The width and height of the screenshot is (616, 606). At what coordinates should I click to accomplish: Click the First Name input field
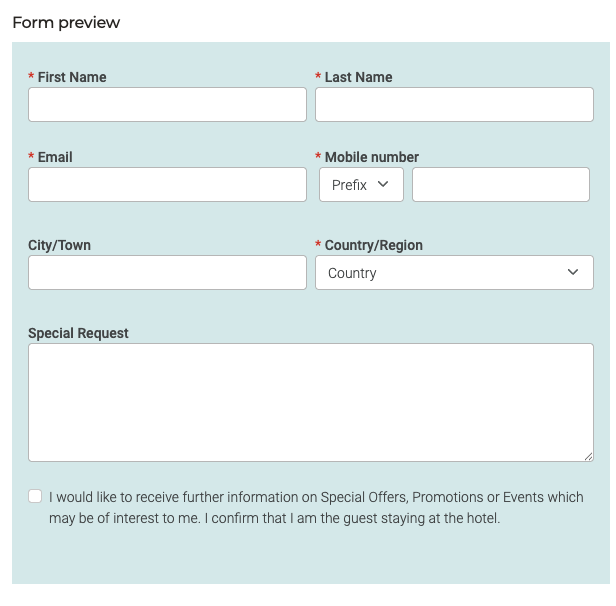[167, 105]
